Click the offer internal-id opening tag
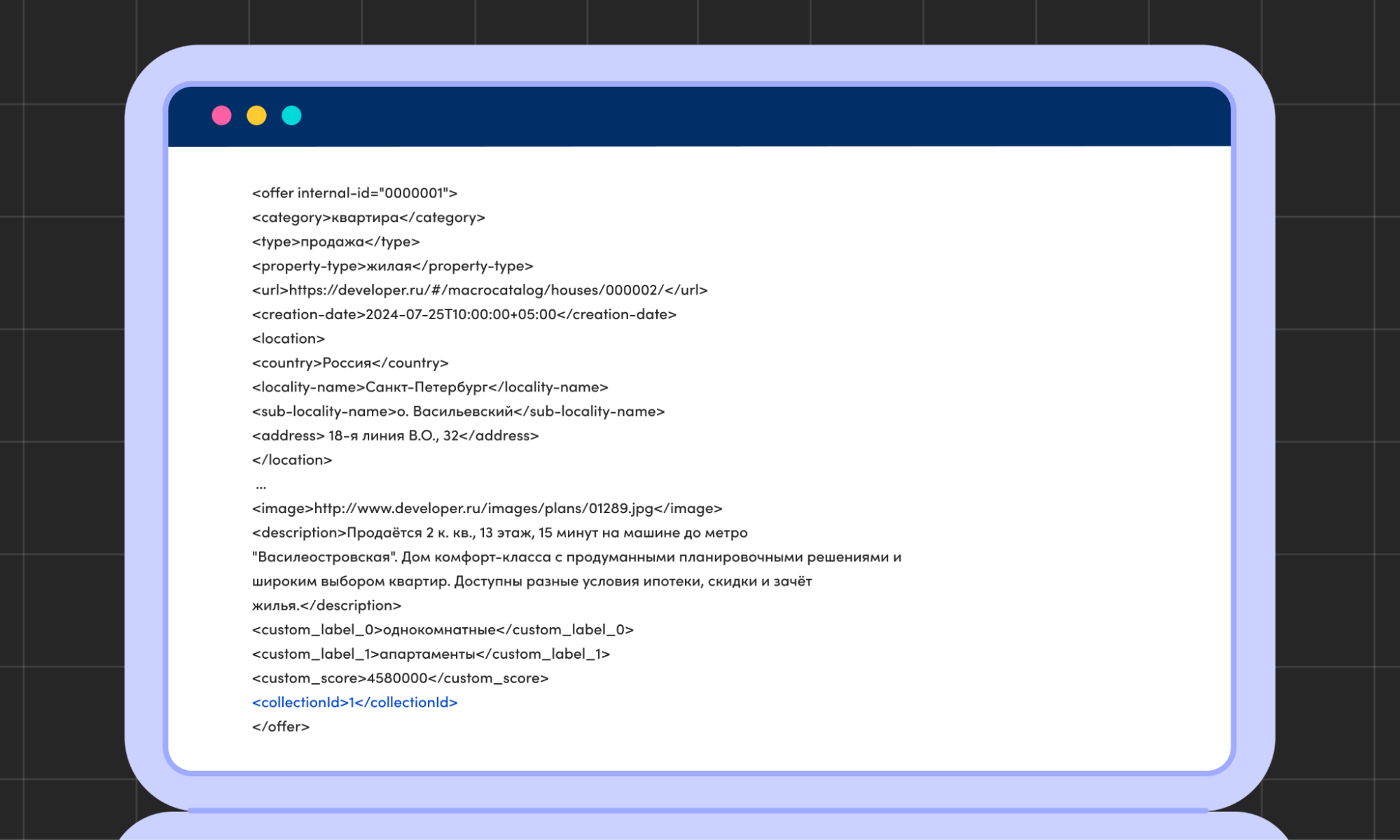Image resolution: width=1400 pixels, height=840 pixels. point(354,193)
